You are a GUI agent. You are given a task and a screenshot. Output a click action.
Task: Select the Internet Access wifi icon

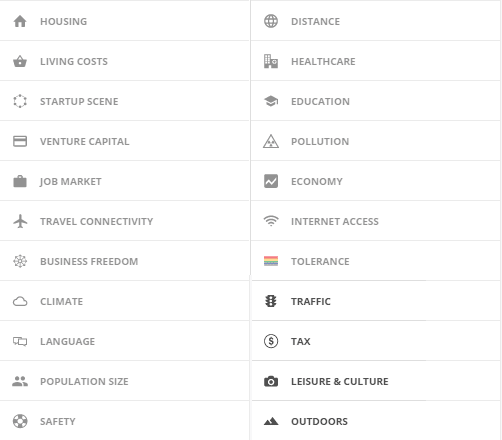pos(271,221)
